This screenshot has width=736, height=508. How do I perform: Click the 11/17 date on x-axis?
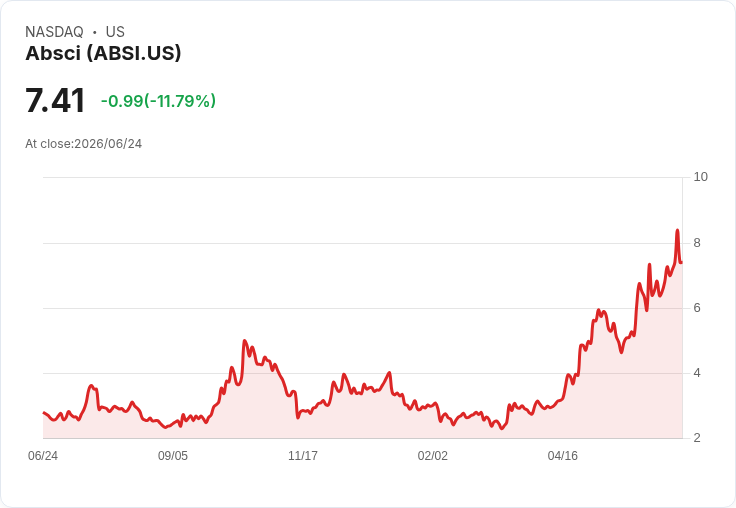pos(303,455)
